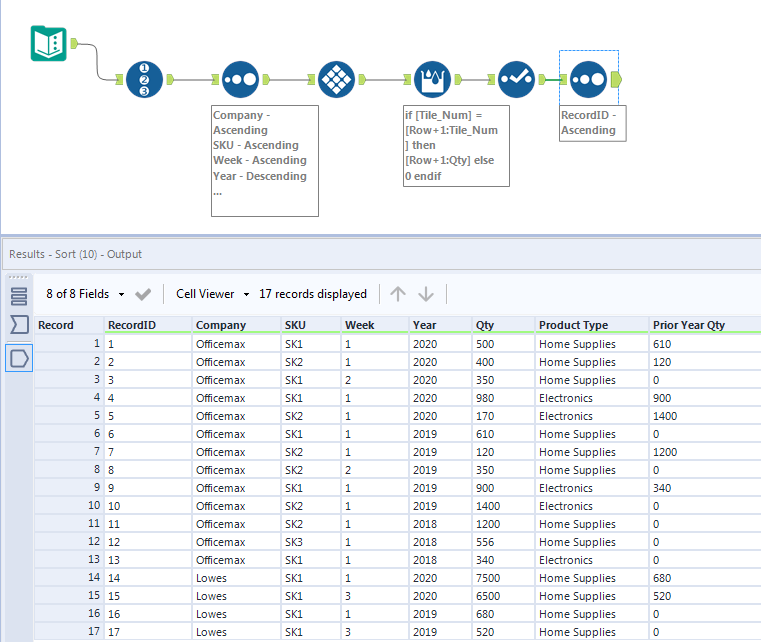This screenshot has height=642, width=761.
Task: Click the output anchor of final Sort tool
Action: tap(616, 79)
